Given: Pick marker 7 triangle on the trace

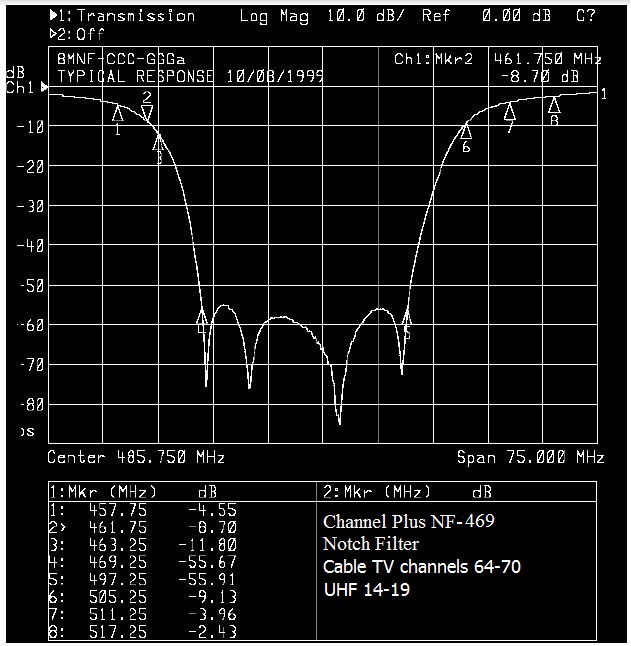Looking at the screenshot, I should 510,113.
